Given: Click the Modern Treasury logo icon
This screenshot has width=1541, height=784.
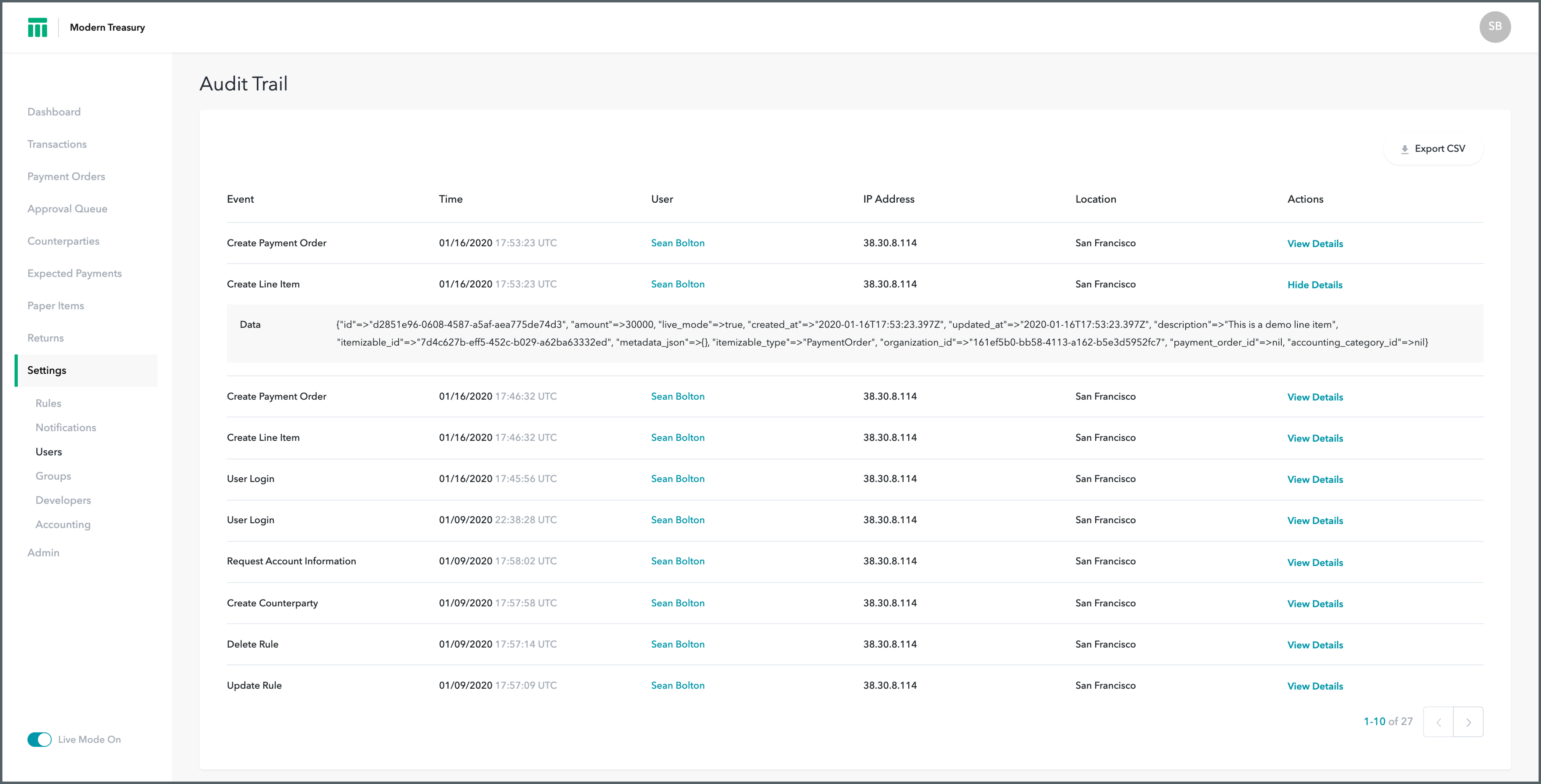Looking at the screenshot, I should [37, 27].
